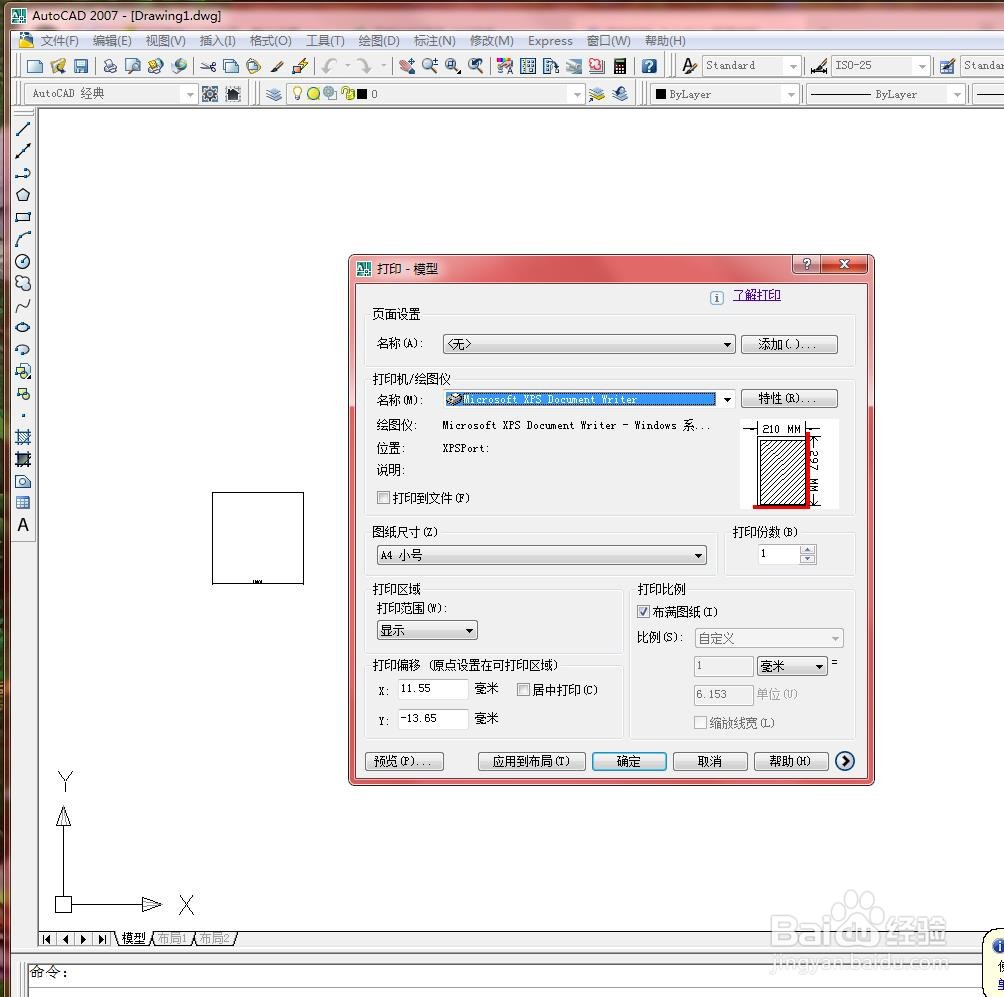Click the 确定 button
This screenshot has height=997, width=1004.
click(629, 761)
